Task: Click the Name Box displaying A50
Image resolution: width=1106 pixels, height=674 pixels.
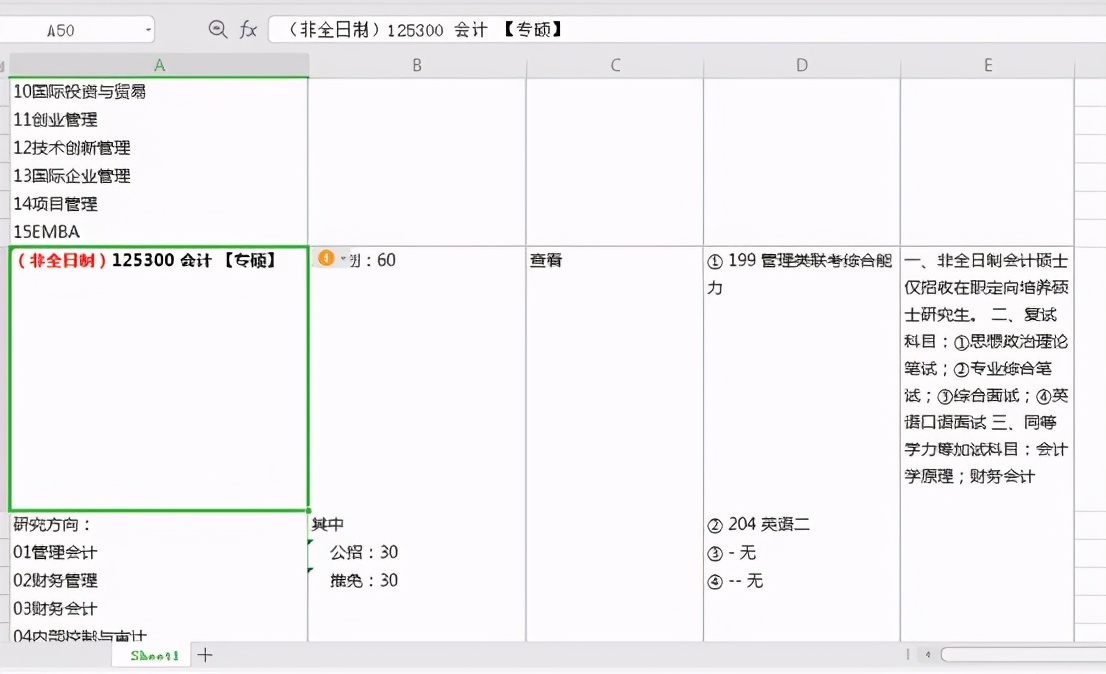Action: (x=70, y=29)
